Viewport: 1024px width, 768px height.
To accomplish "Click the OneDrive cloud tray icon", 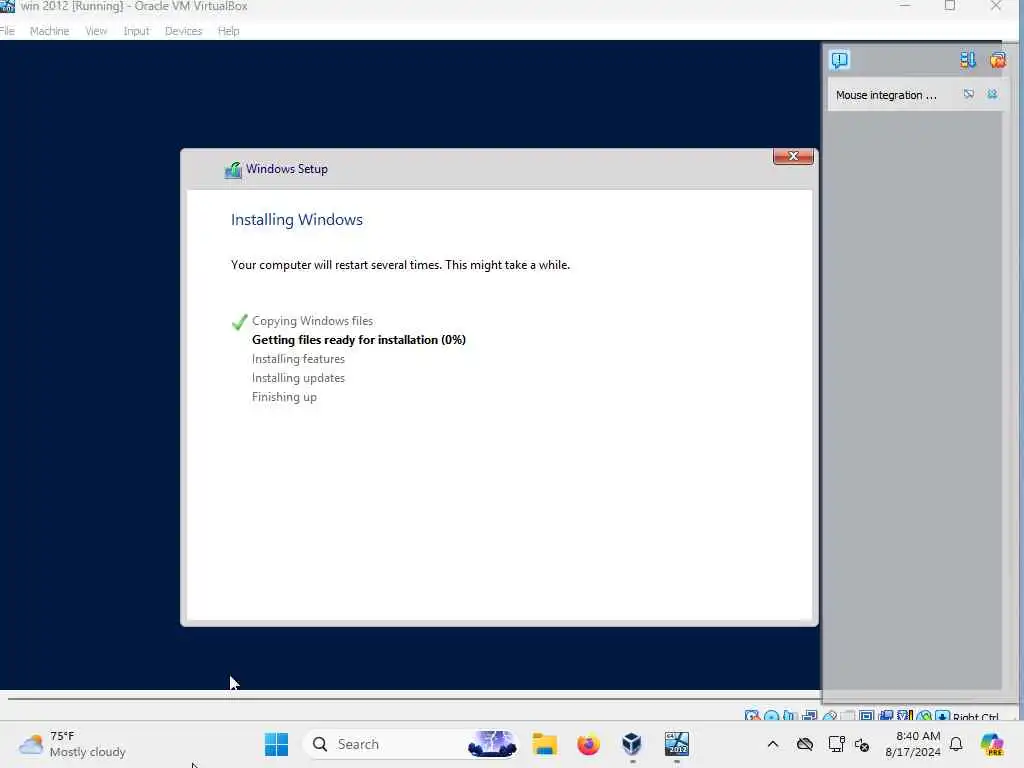I will (805, 744).
